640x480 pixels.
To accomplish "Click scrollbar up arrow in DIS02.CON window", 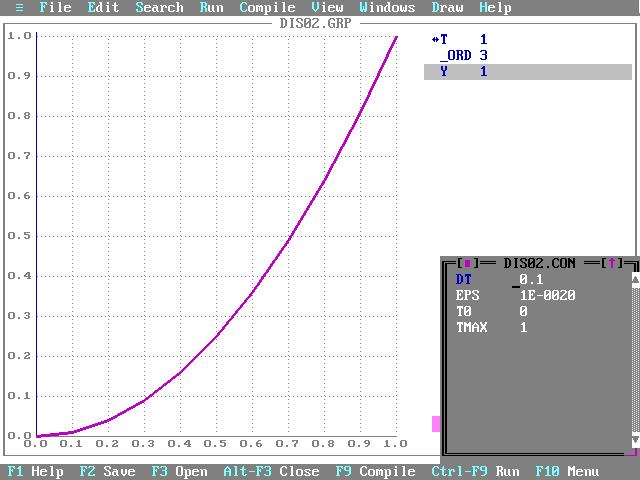I will coord(636,279).
